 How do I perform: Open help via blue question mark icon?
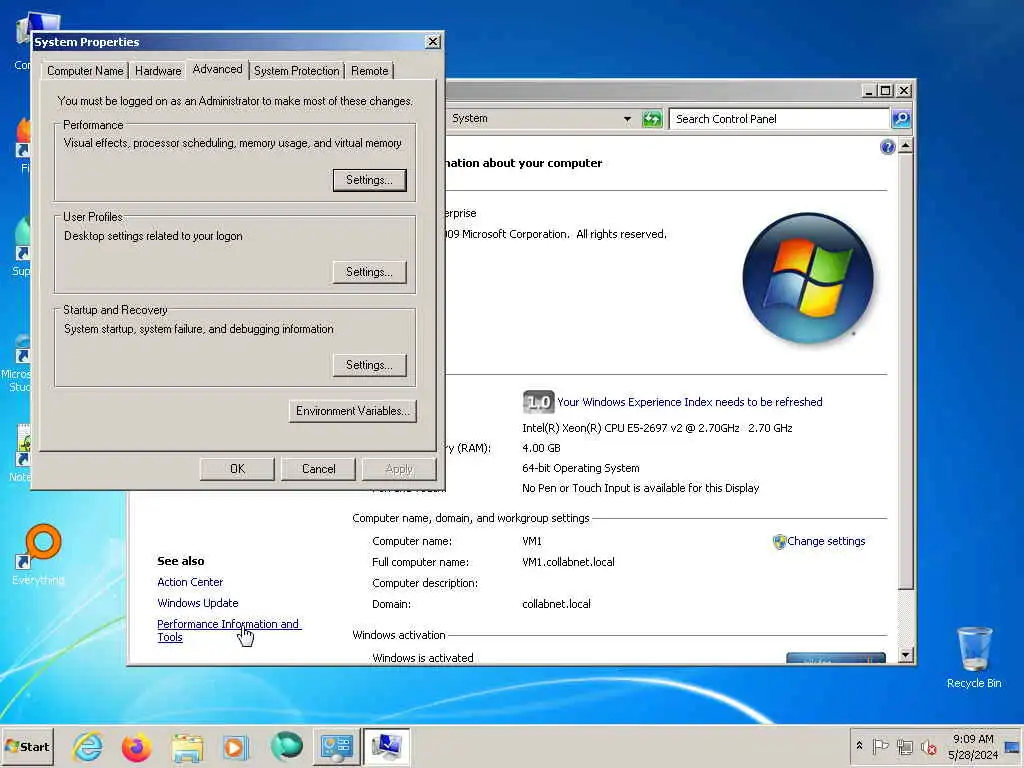point(887,147)
